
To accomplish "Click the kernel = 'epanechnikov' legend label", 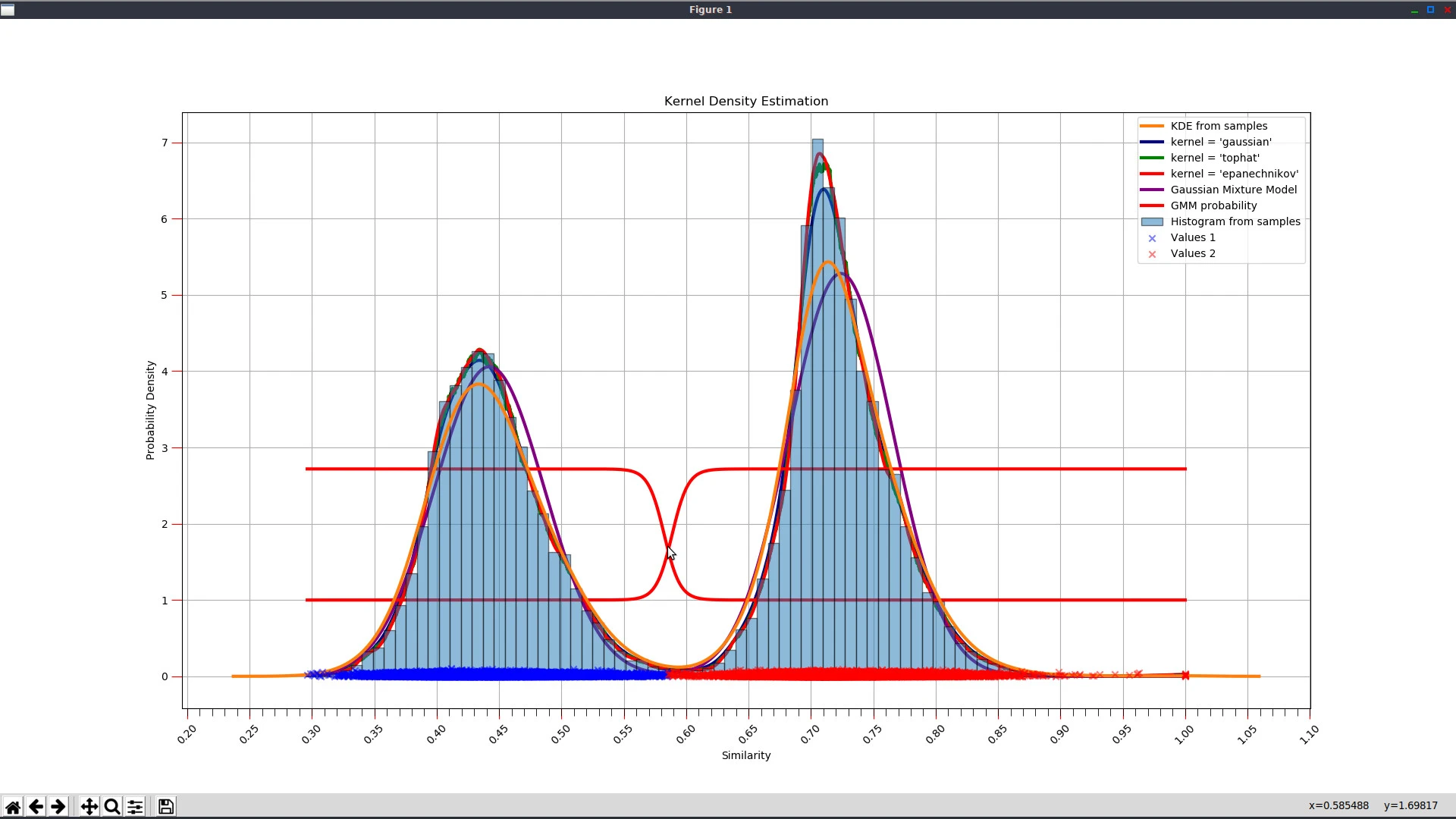I will click(1234, 174).
